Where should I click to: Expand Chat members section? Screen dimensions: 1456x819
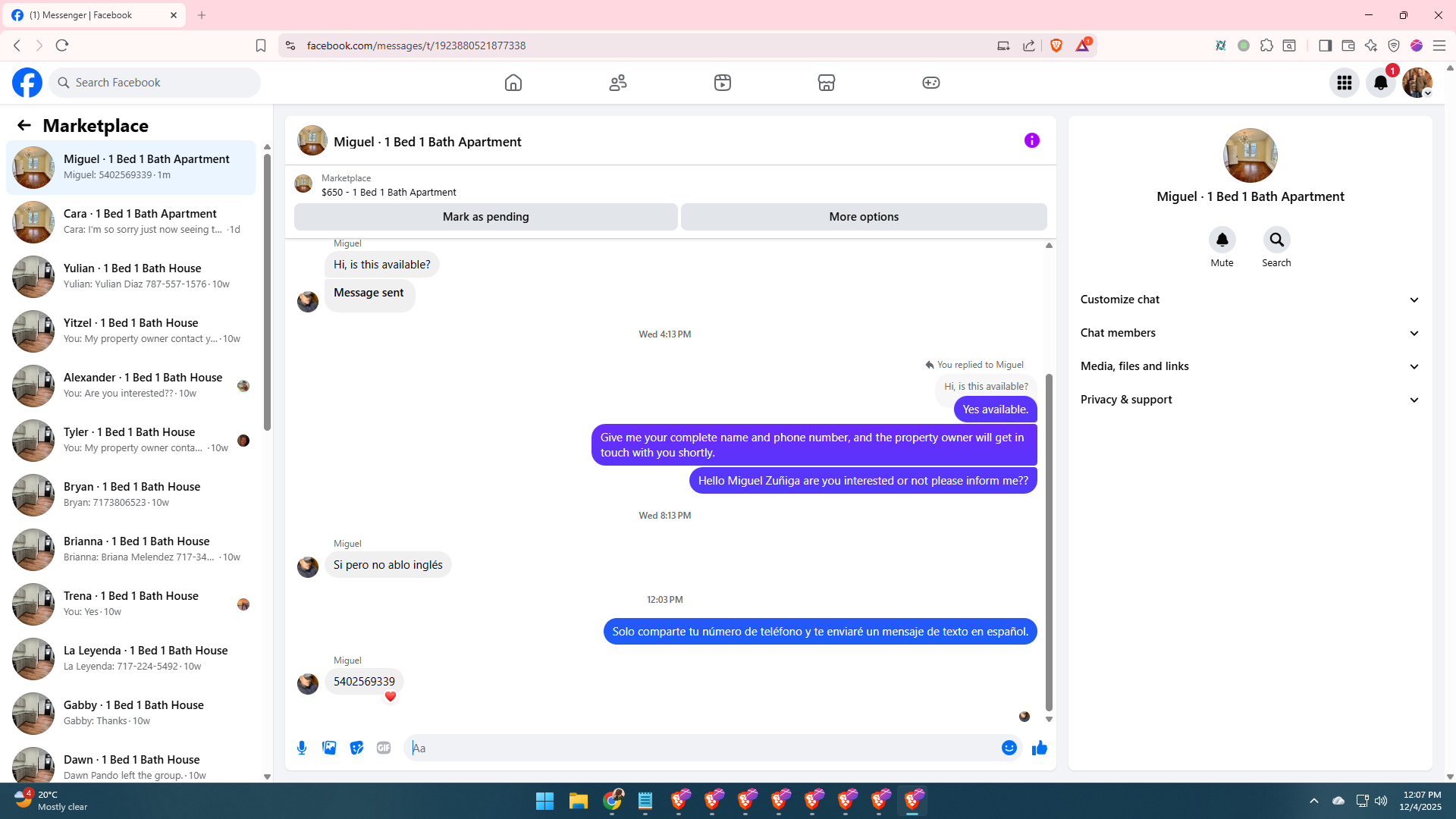pos(1250,333)
